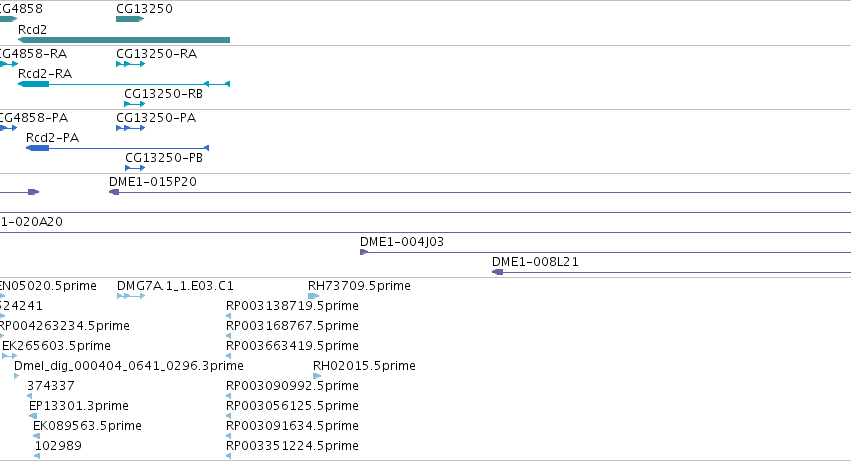Click the CG13250-PA protein glyph
The width and height of the screenshot is (851, 461).
(x=131, y=128)
